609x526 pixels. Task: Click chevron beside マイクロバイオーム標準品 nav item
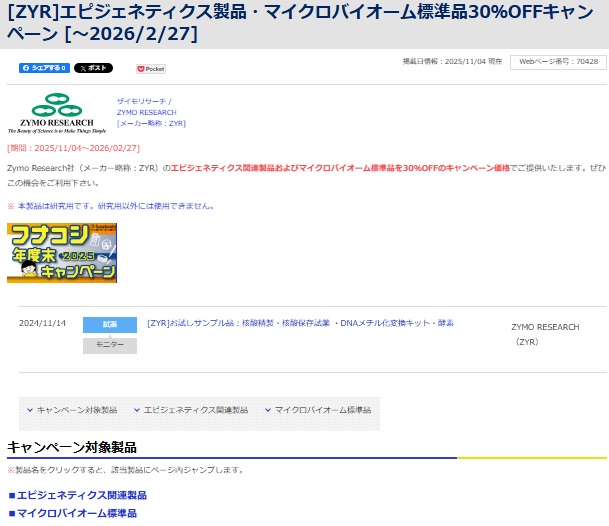click(268, 410)
